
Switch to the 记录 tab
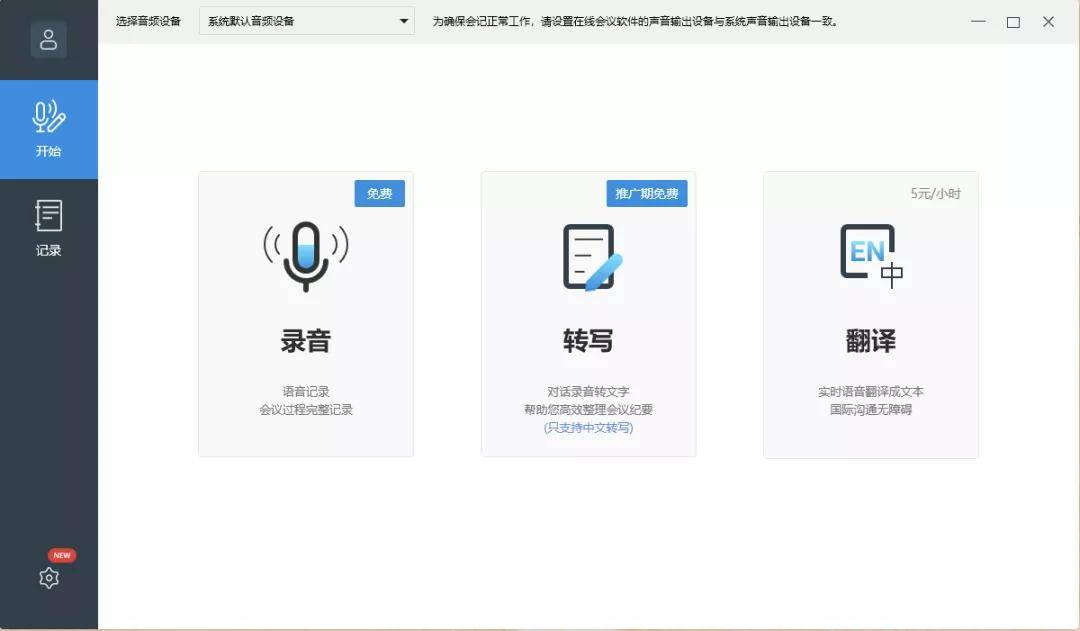(x=48, y=228)
